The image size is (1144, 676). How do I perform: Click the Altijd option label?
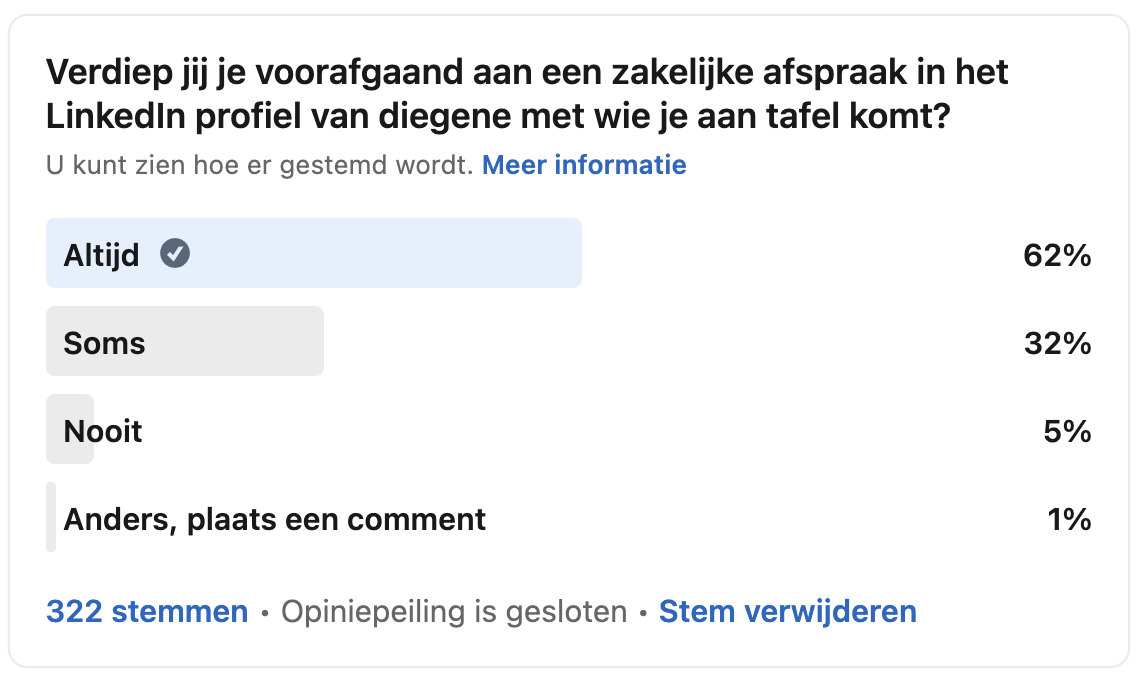coord(101,255)
